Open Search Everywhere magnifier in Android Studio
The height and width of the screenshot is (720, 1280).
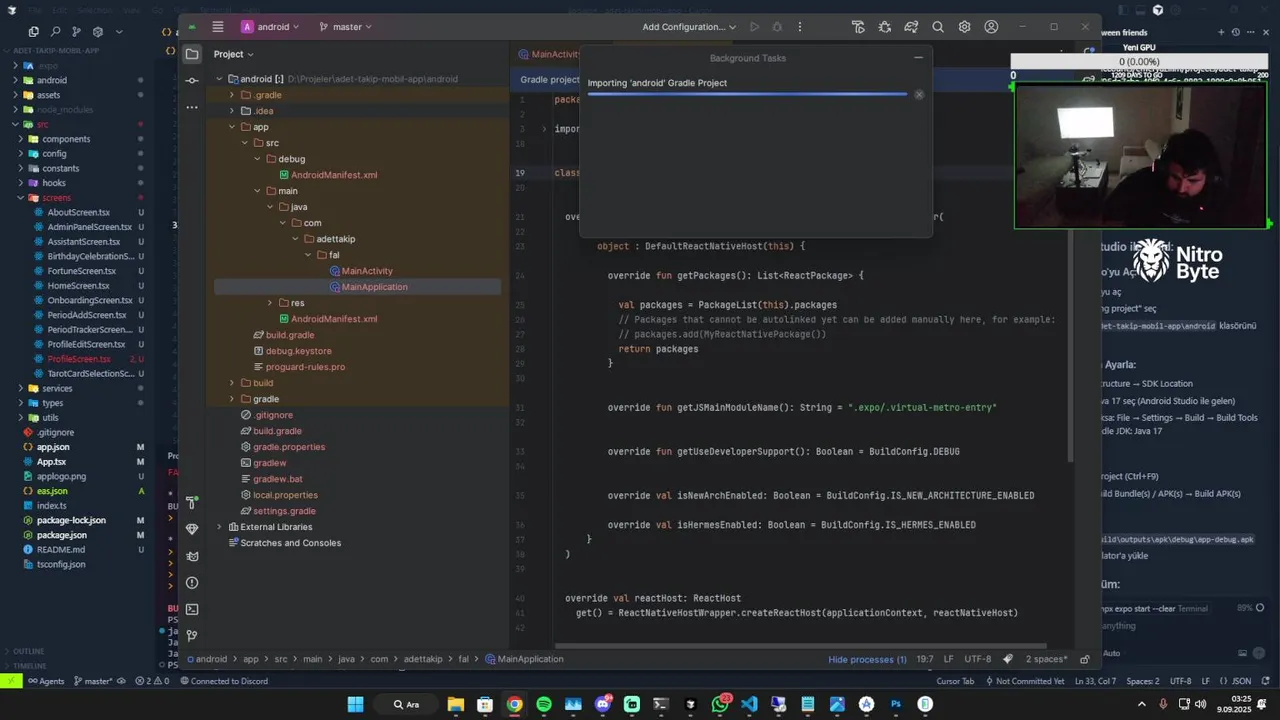click(x=938, y=27)
